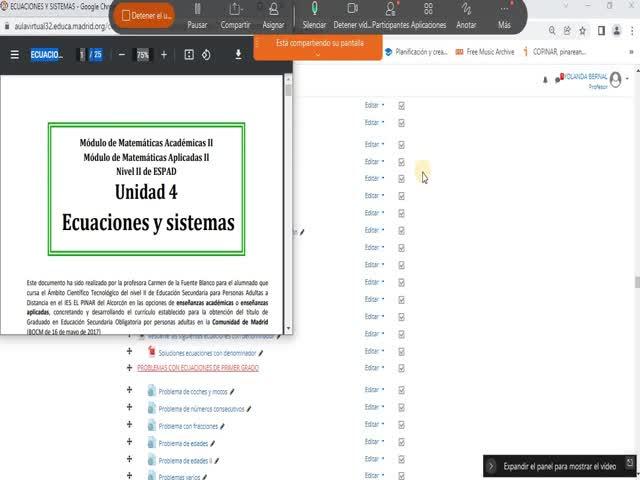The height and width of the screenshot is (480, 640).
Task: Open Editar menu for Problema de edades II
Action: [374, 459]
